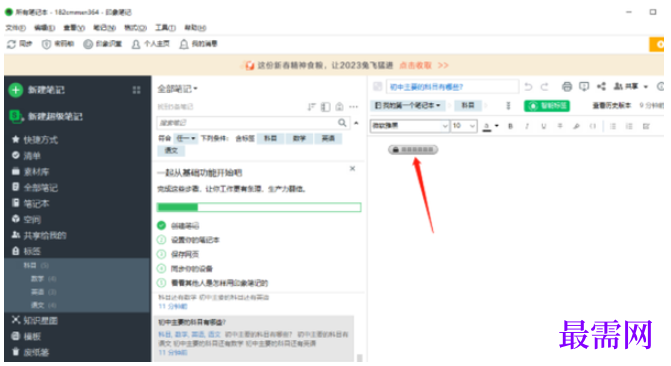
Task: Toggle italic formatting
Action: tap(527, 126)
